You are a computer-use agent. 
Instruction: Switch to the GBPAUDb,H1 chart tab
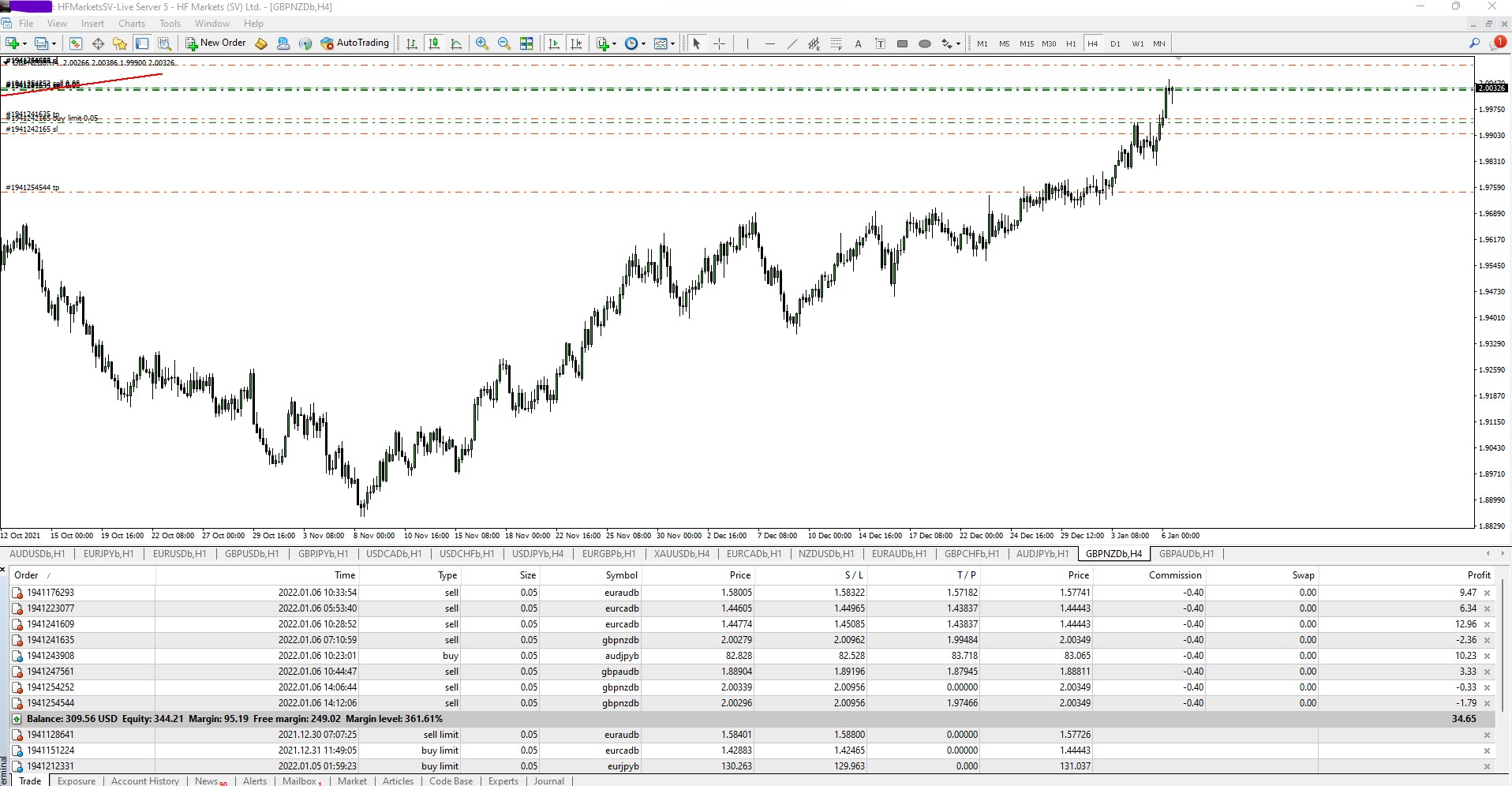1186,554
